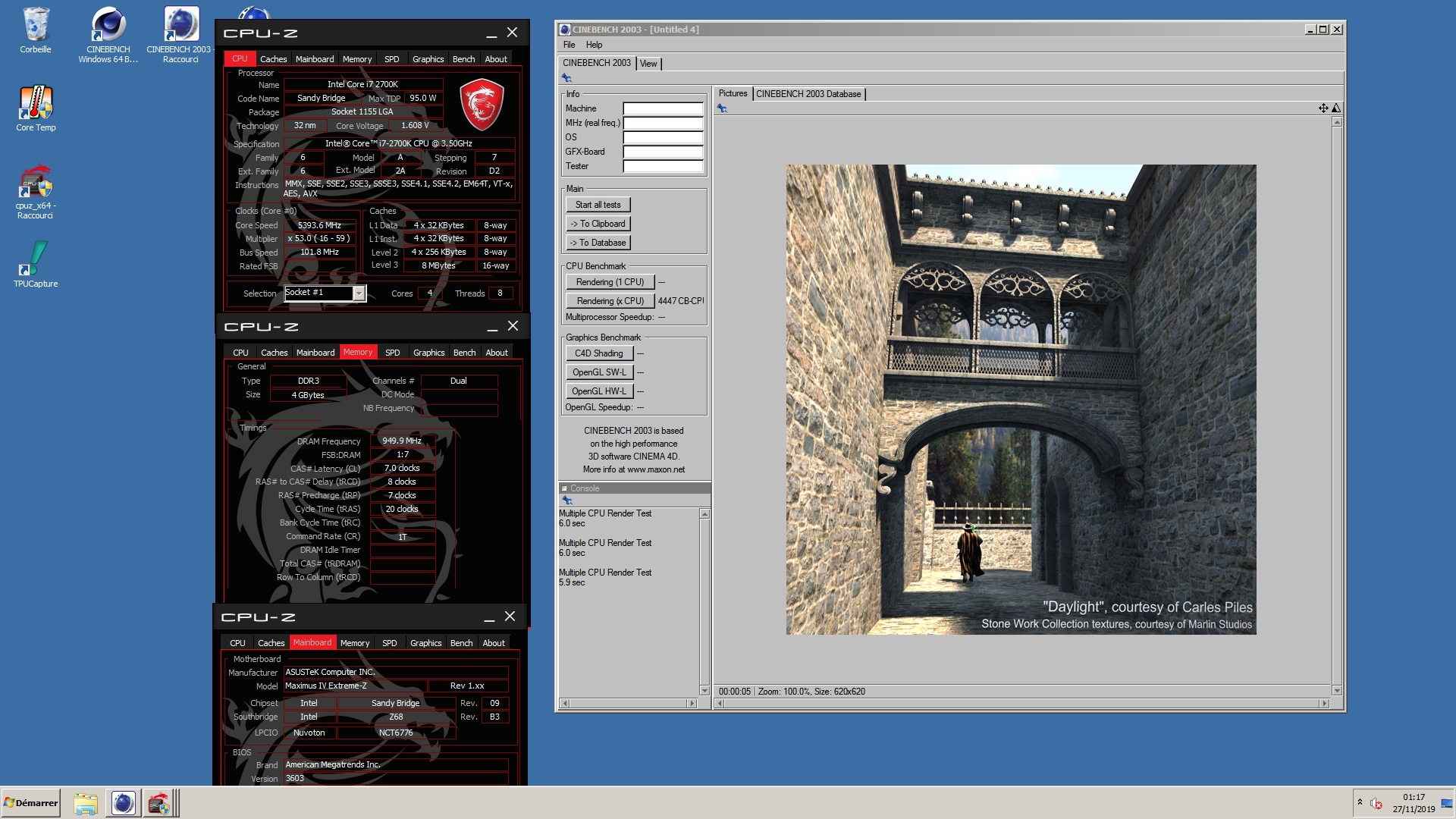Open SPD tab in top CPU-Z window
Screen dimensions: 1456x819
(x=391, y=59)
